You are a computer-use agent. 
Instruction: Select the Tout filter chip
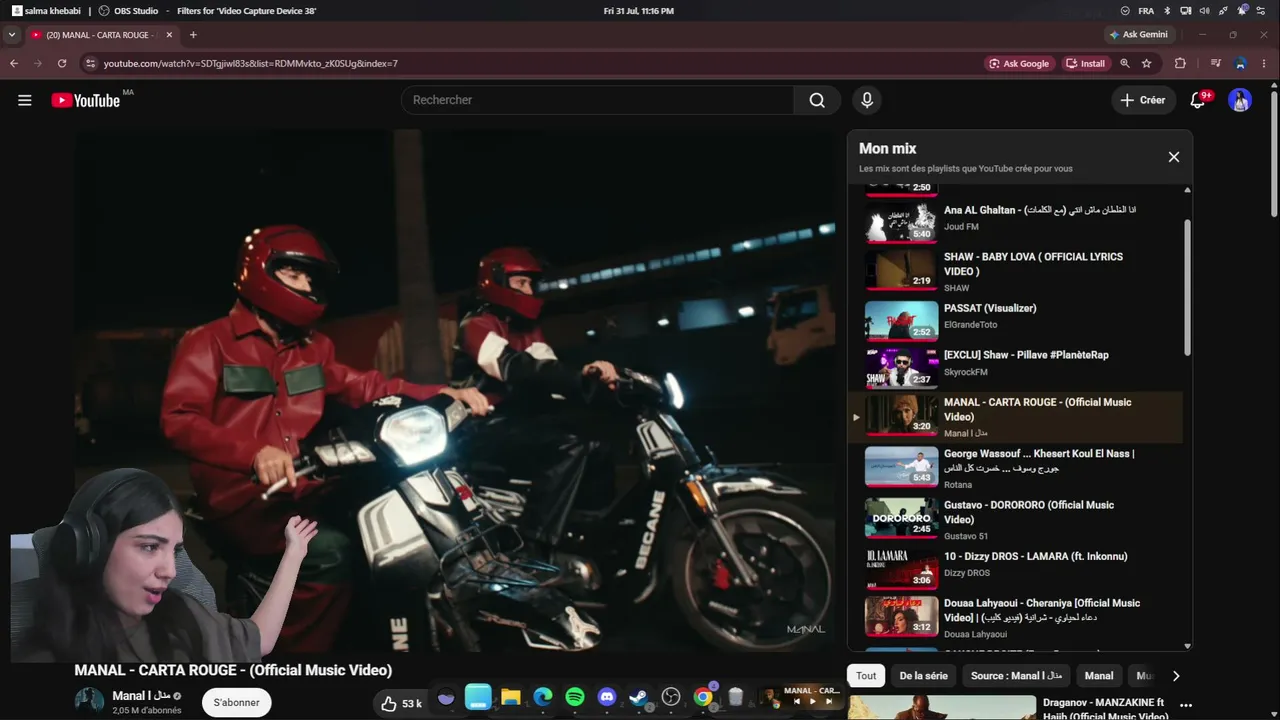(866, 676)
